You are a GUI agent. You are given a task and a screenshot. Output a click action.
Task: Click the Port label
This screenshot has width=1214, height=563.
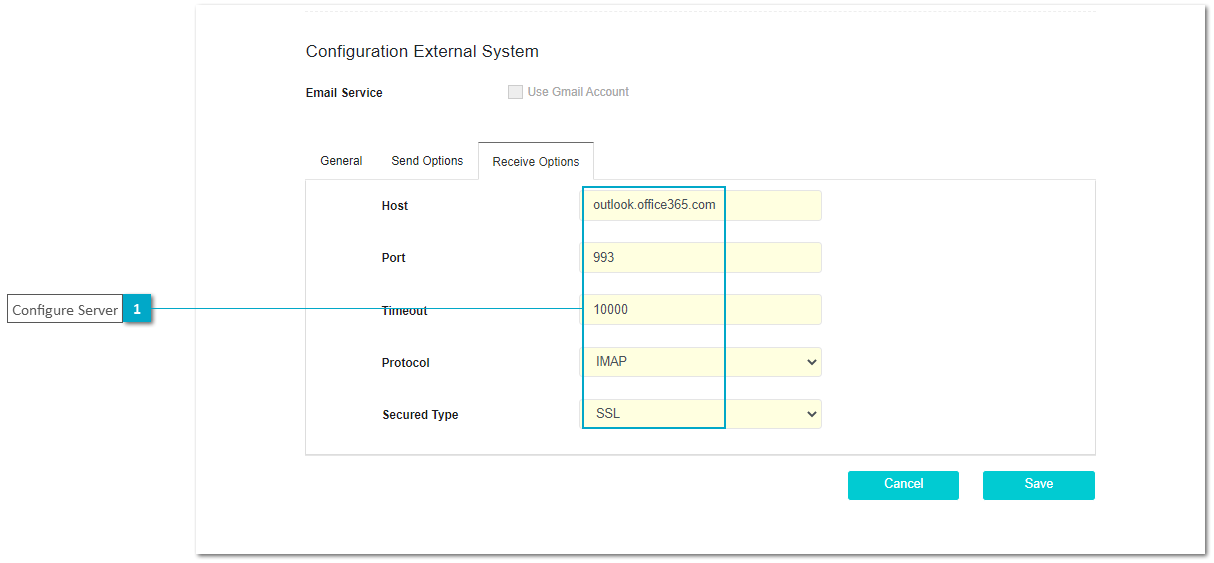coord(394,258)
